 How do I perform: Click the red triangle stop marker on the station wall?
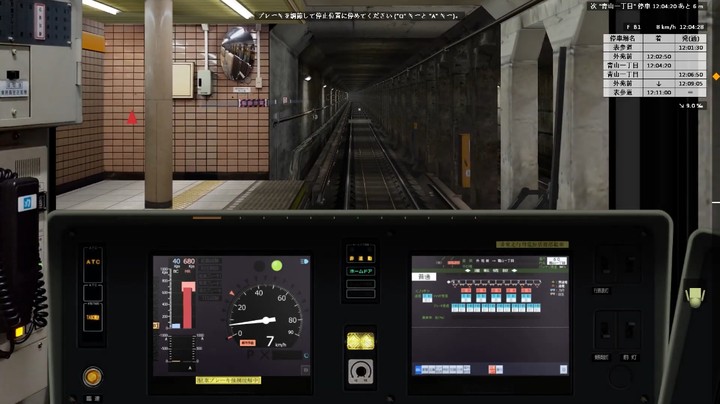point(132,118)
